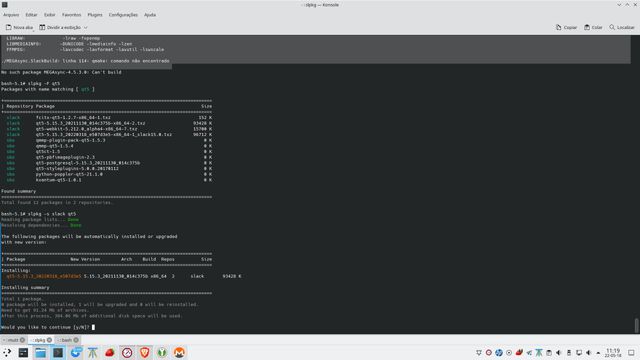Close the slpkg tab

click(x=49, y=340)
